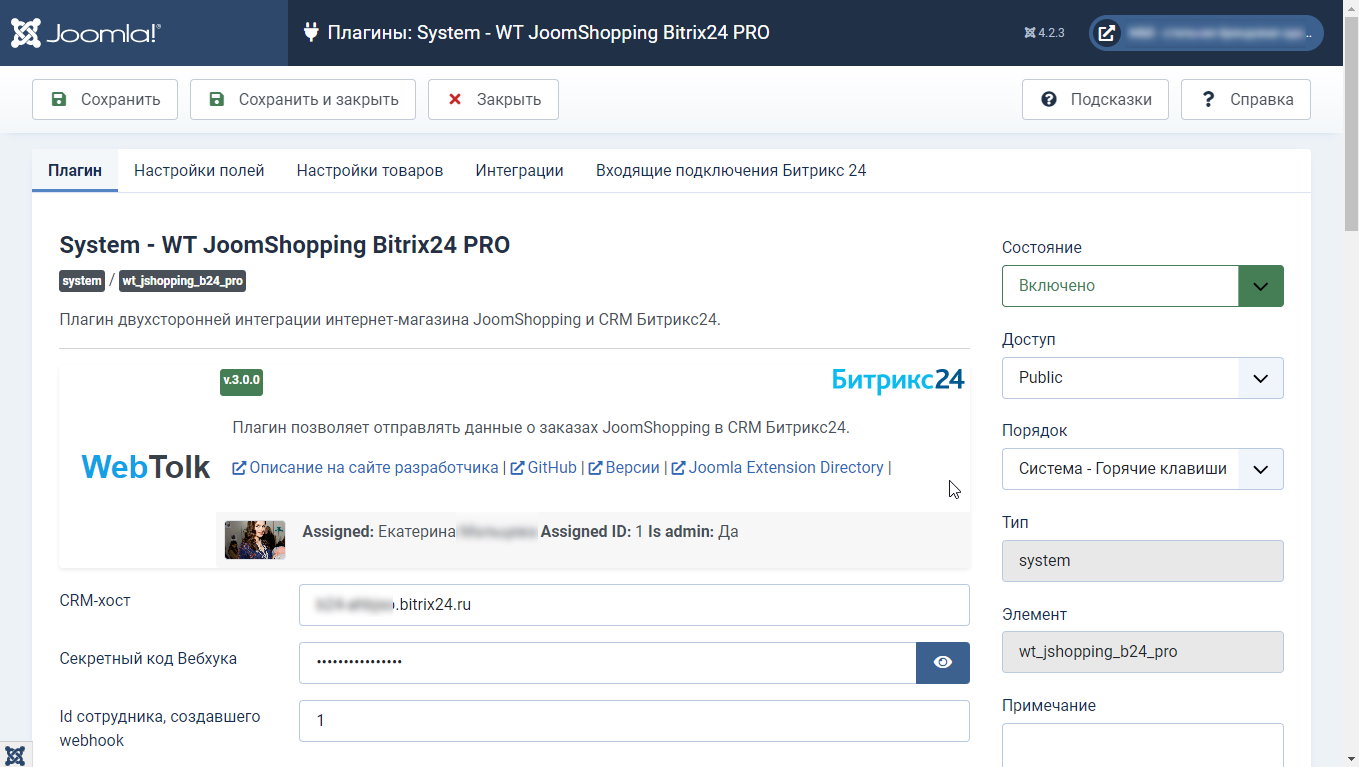The width and height of the screenshot is (1359, 767).
Task: Open the Порядок ordering dropdown
Action: point(1142,469)
